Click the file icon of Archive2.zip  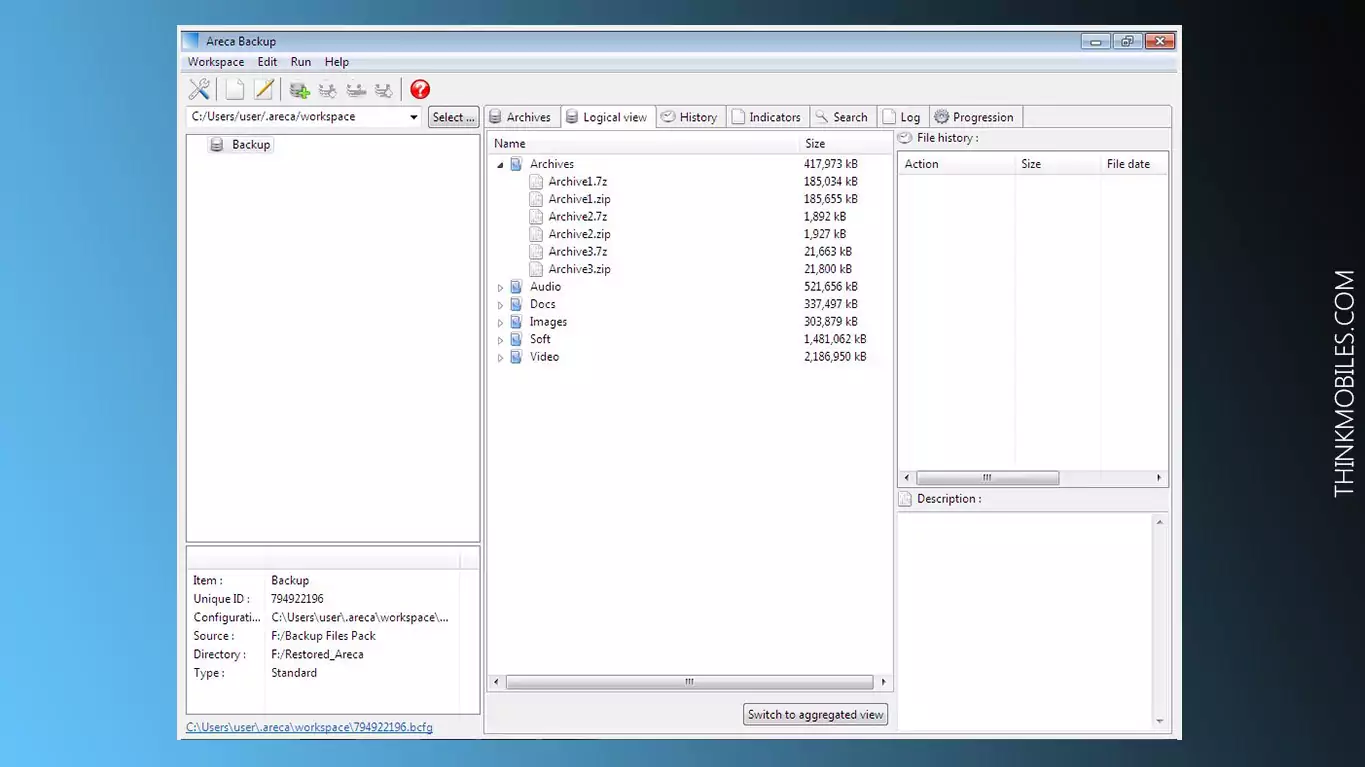(x=536, y=234)
